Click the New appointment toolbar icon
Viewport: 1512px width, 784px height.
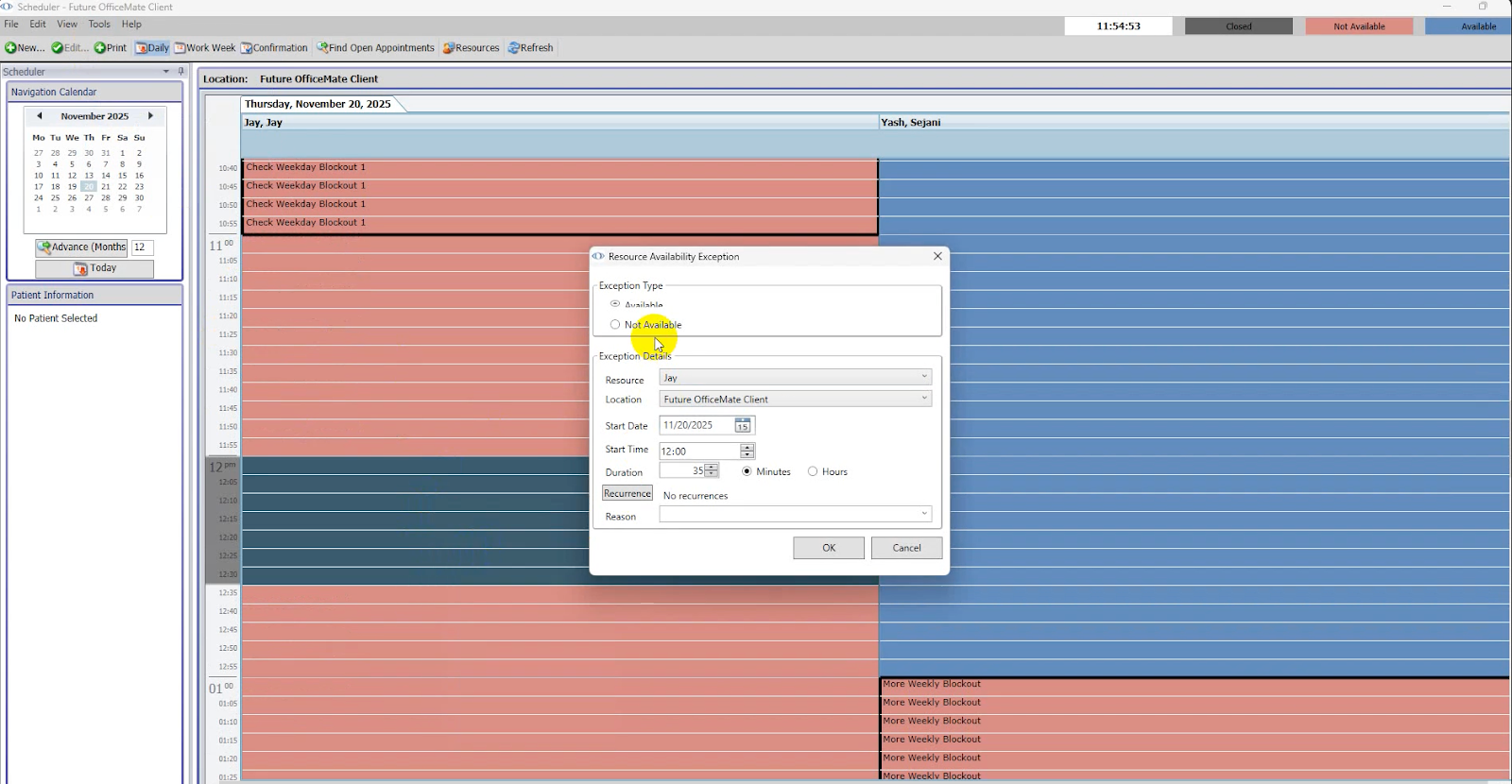(x=11, y=48)
